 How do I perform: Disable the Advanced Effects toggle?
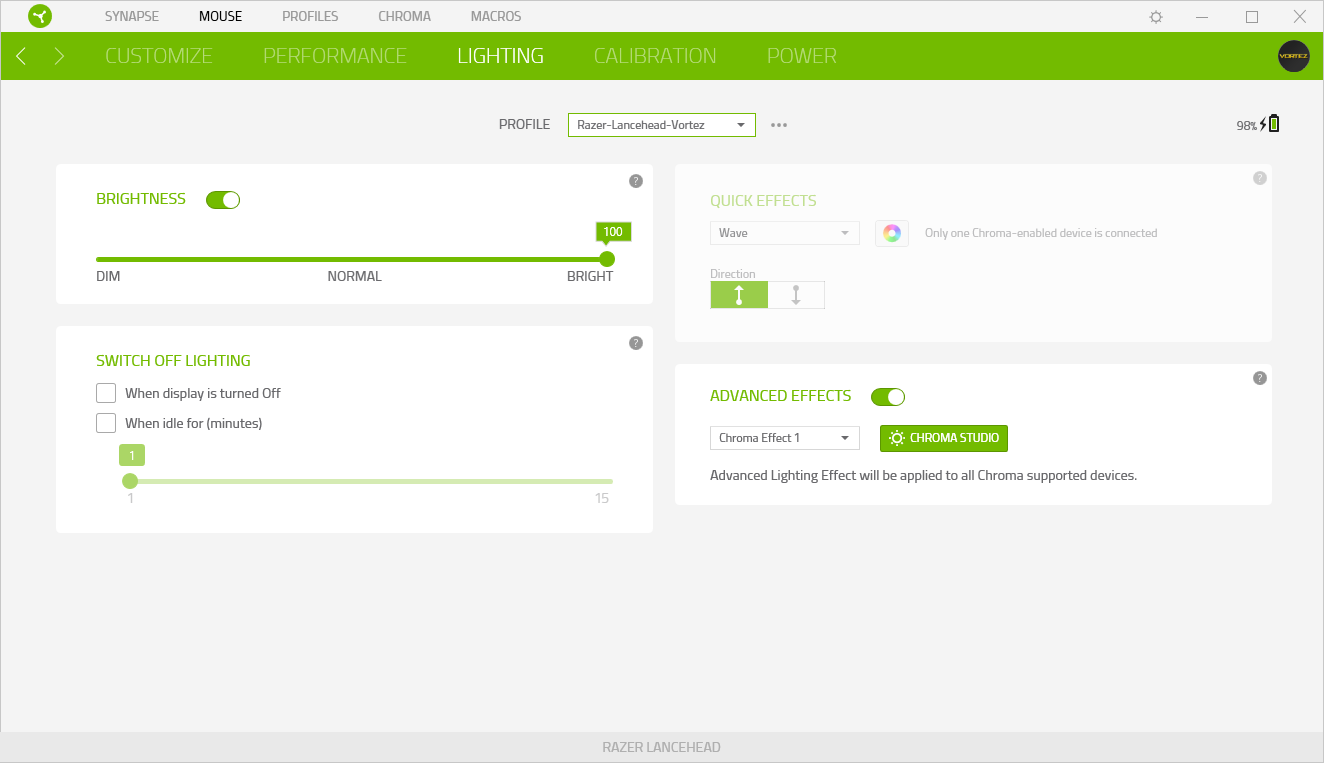pos(888,397)
